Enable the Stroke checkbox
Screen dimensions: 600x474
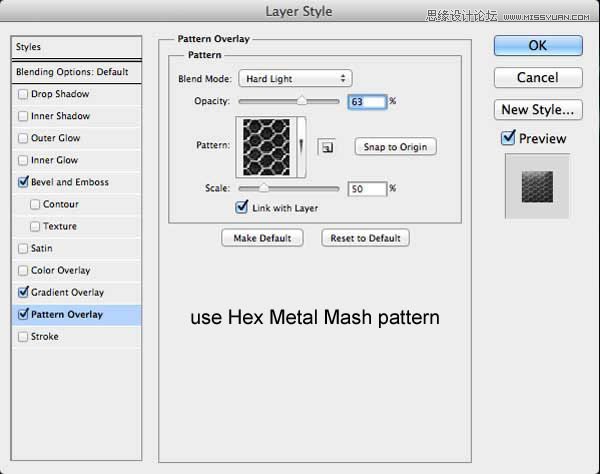[23, 337]
